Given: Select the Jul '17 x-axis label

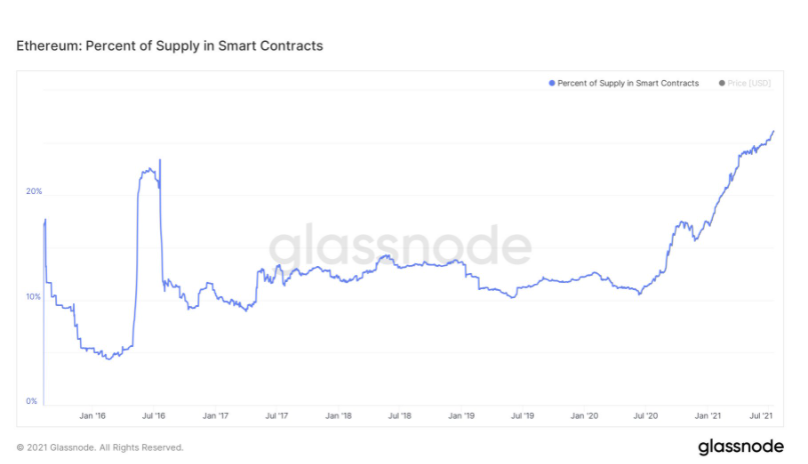Looking at the screenshot, I should (277, 414).
